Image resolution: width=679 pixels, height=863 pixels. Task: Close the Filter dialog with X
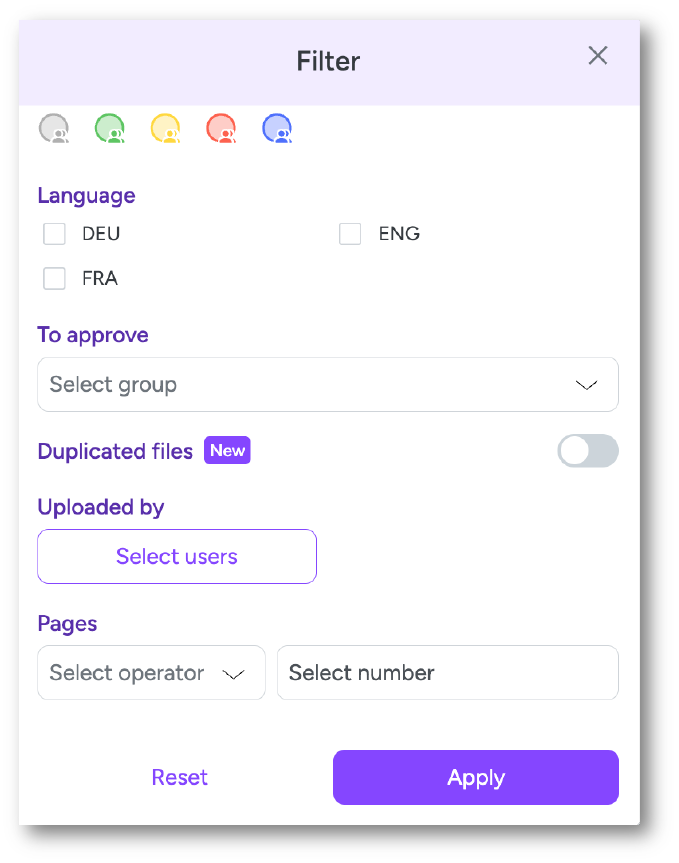pyautogui.click(x=598, y=56)
